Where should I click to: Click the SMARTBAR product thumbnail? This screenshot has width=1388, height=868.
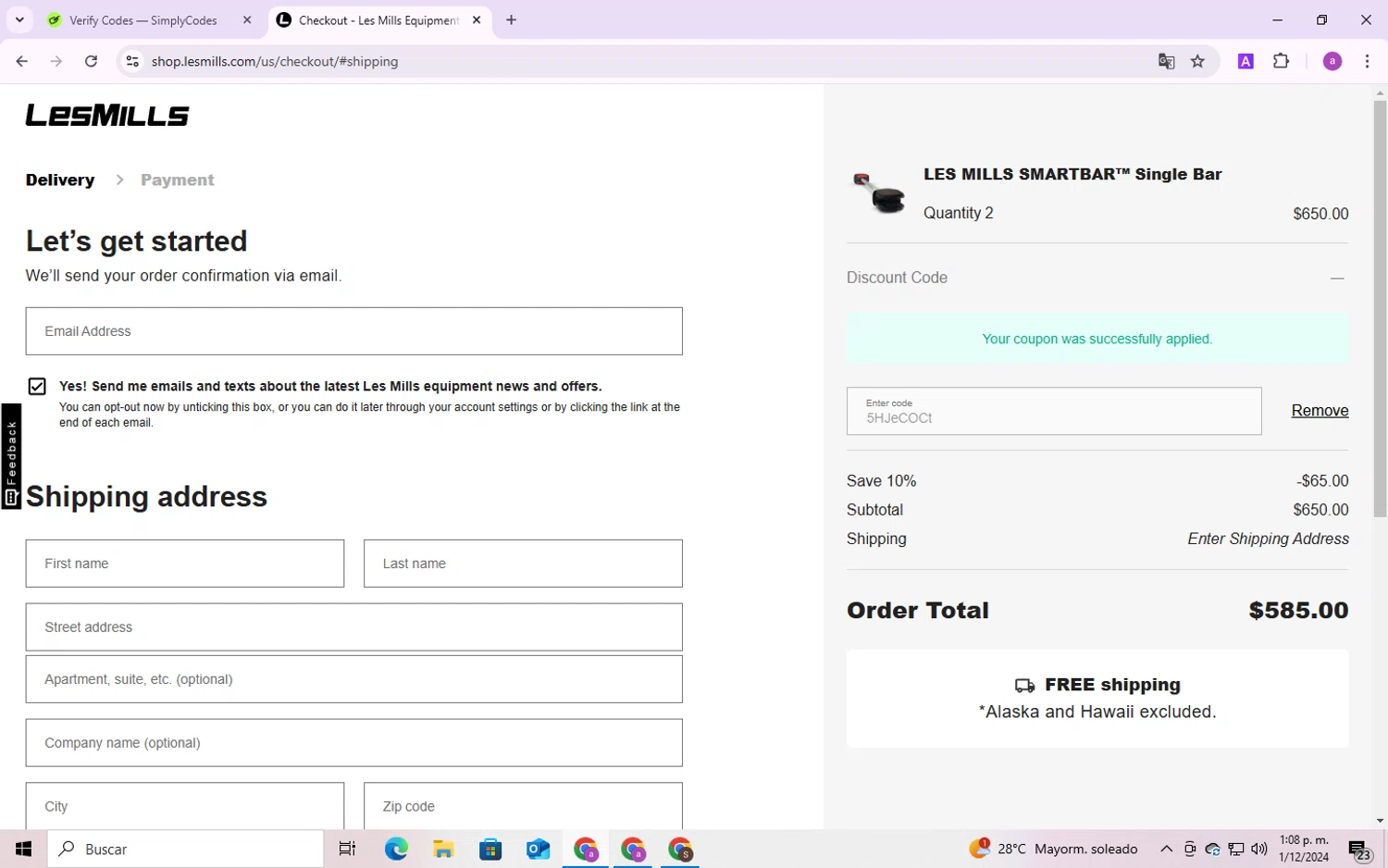point(878,192)
